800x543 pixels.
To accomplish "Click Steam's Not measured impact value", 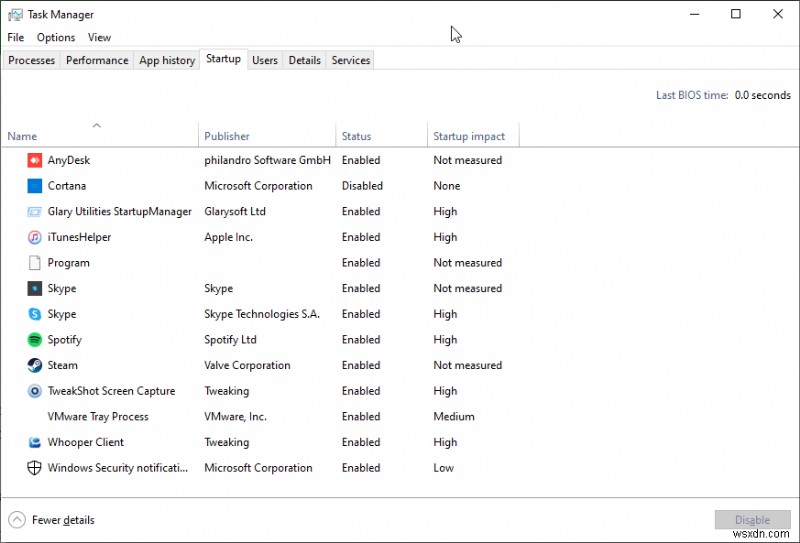I will pos(467,365).
